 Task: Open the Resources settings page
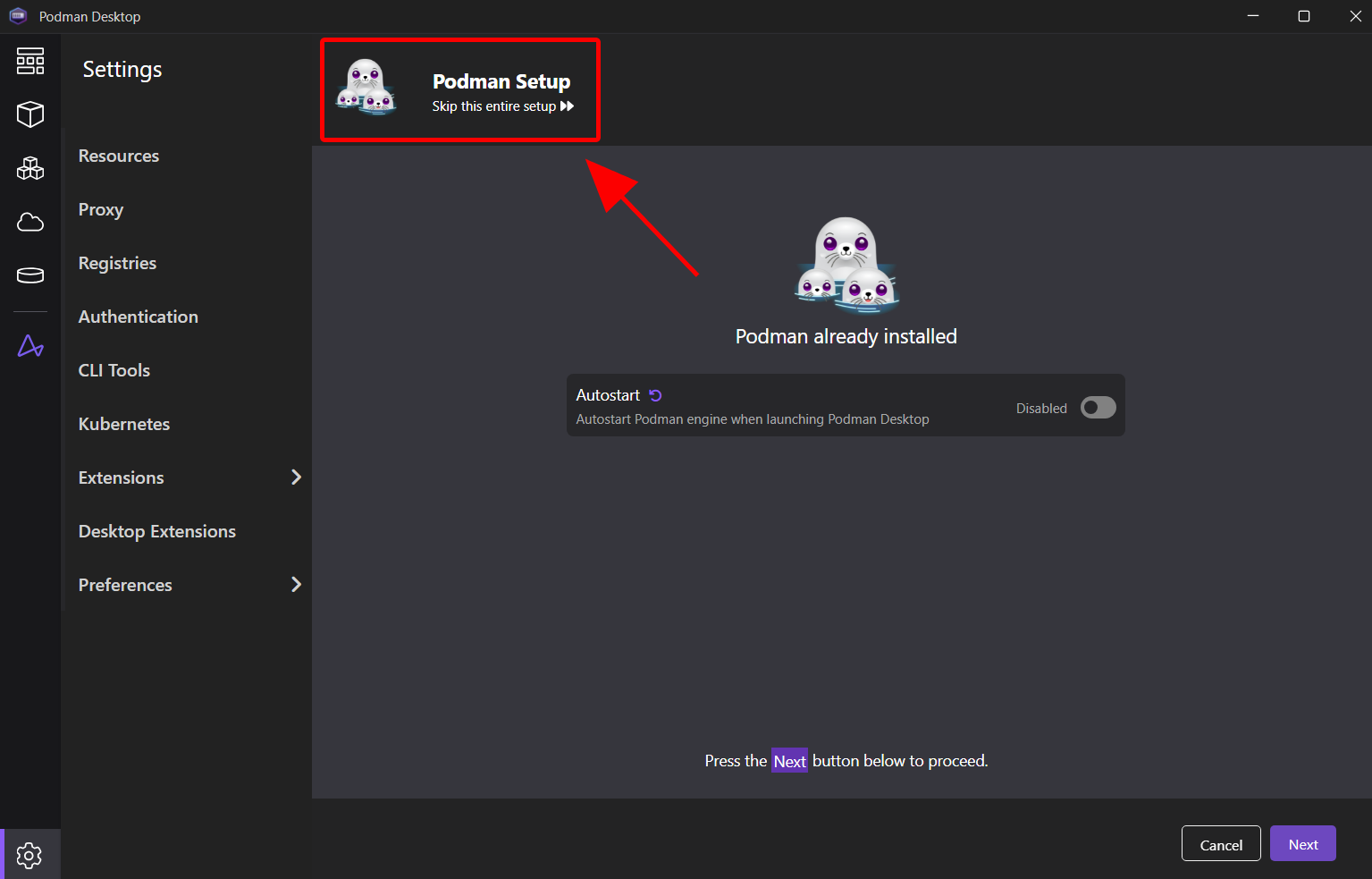coord(119,156)
